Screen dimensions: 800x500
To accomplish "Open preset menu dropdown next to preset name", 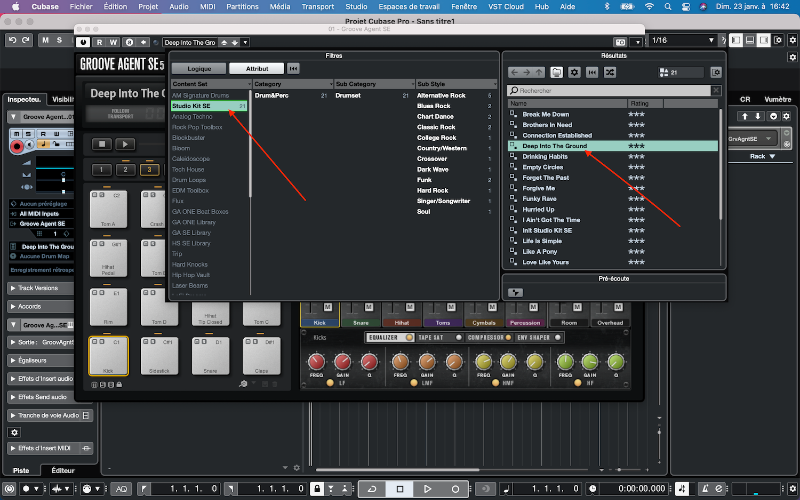I will pos(245,42).
